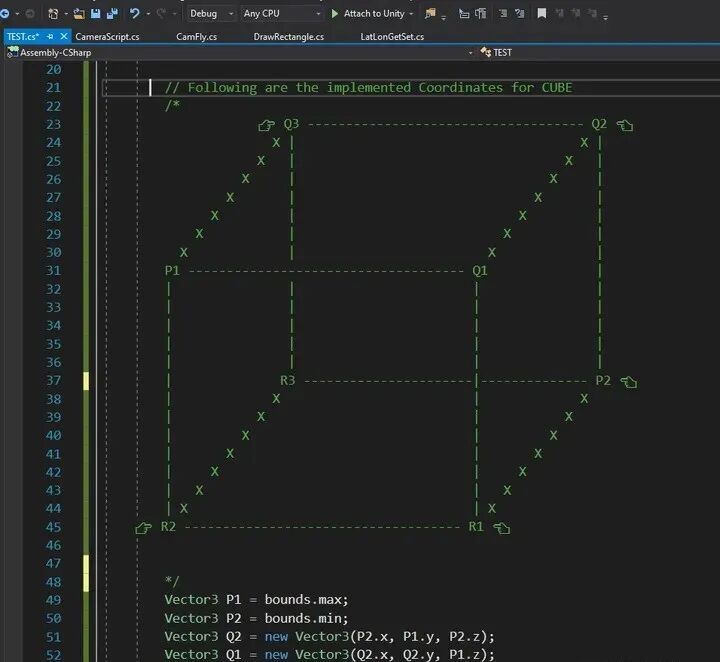The width and height of the screenshot is (720, 662).
Task: Click the Attach to Unity button
Action: [374, 14]
